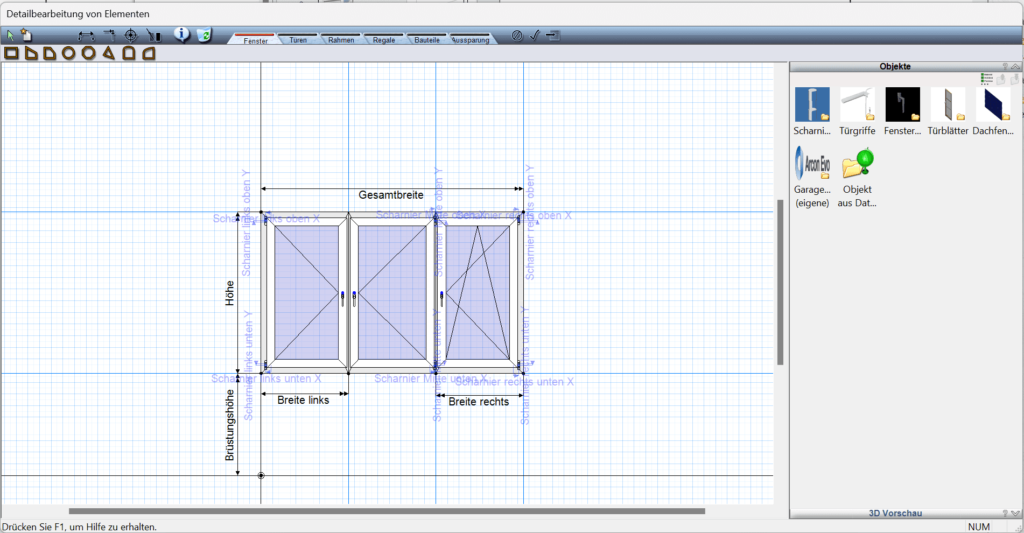The height and width of the screenshot is (533, 1024).
Task: Click the green refresh bin icon
Action: (x=205, y=35)
